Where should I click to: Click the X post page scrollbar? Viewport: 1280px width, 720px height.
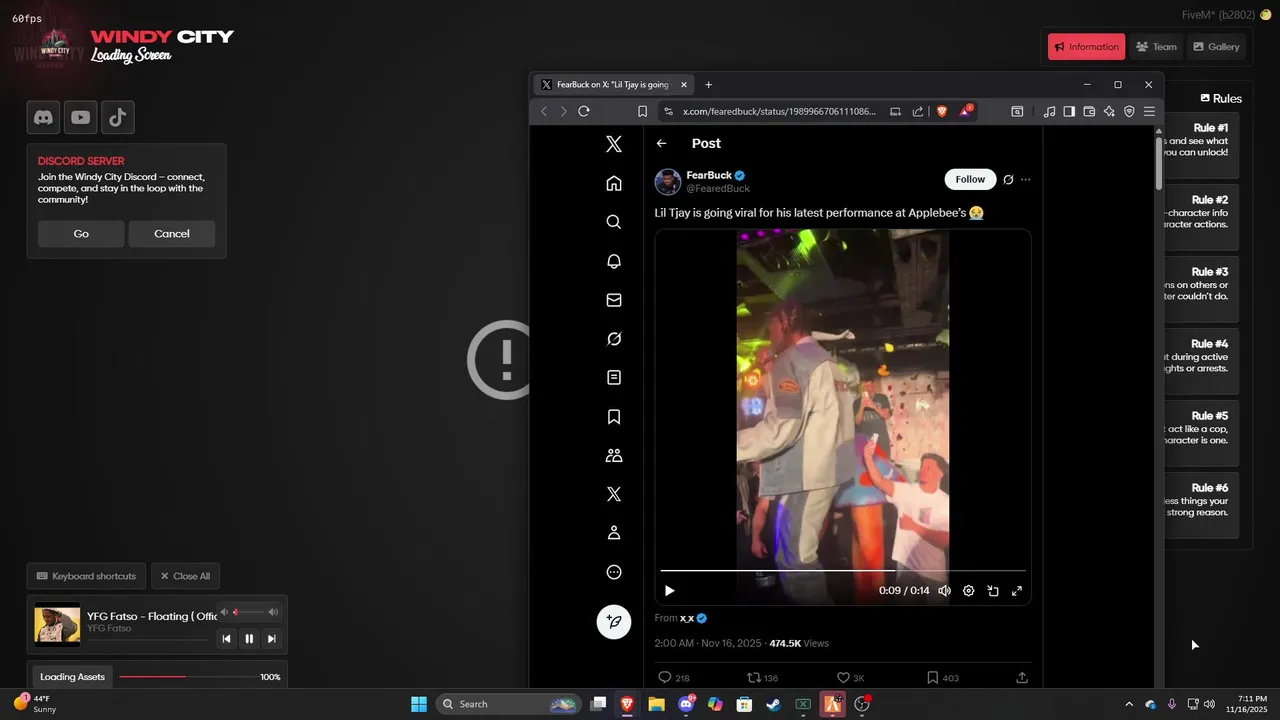coord(1159,163)
